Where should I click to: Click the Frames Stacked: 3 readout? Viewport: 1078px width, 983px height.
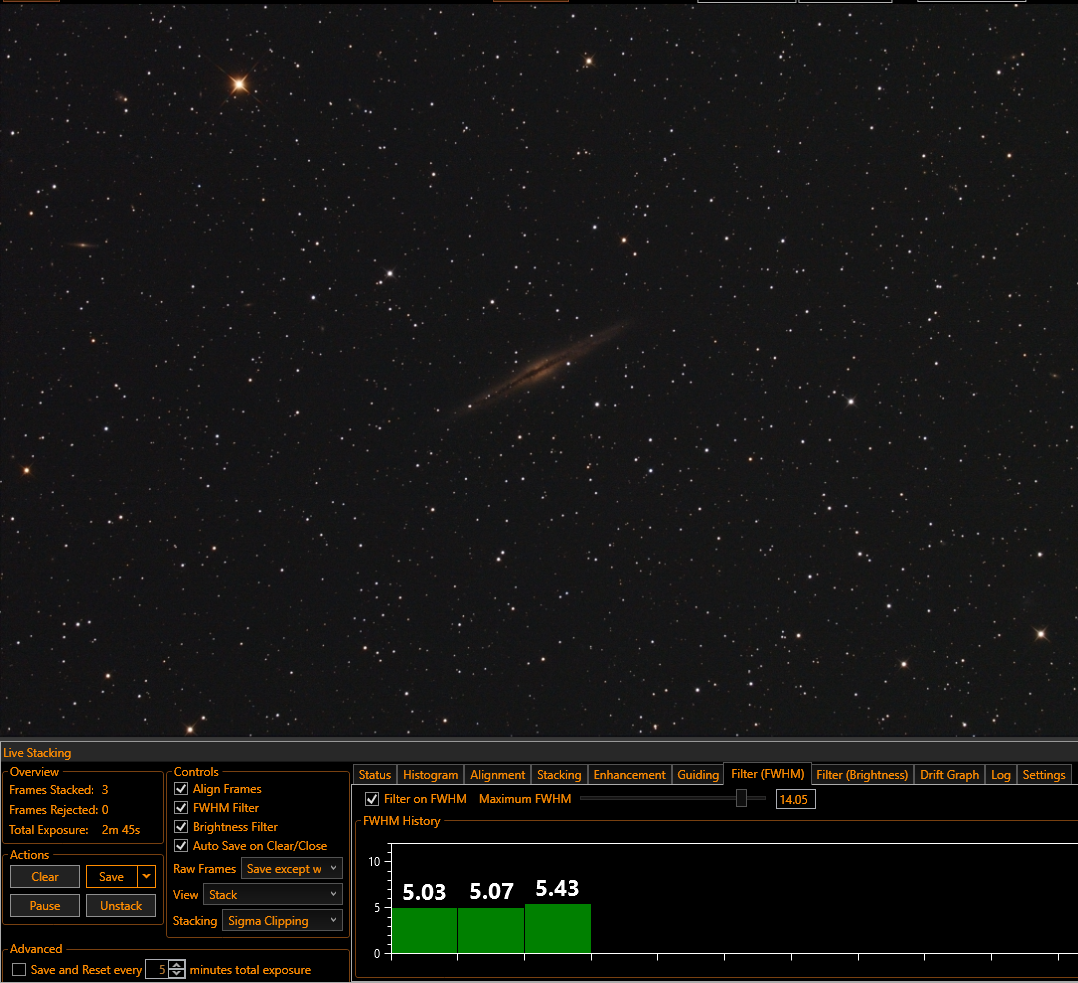click(x=58, y=790)
